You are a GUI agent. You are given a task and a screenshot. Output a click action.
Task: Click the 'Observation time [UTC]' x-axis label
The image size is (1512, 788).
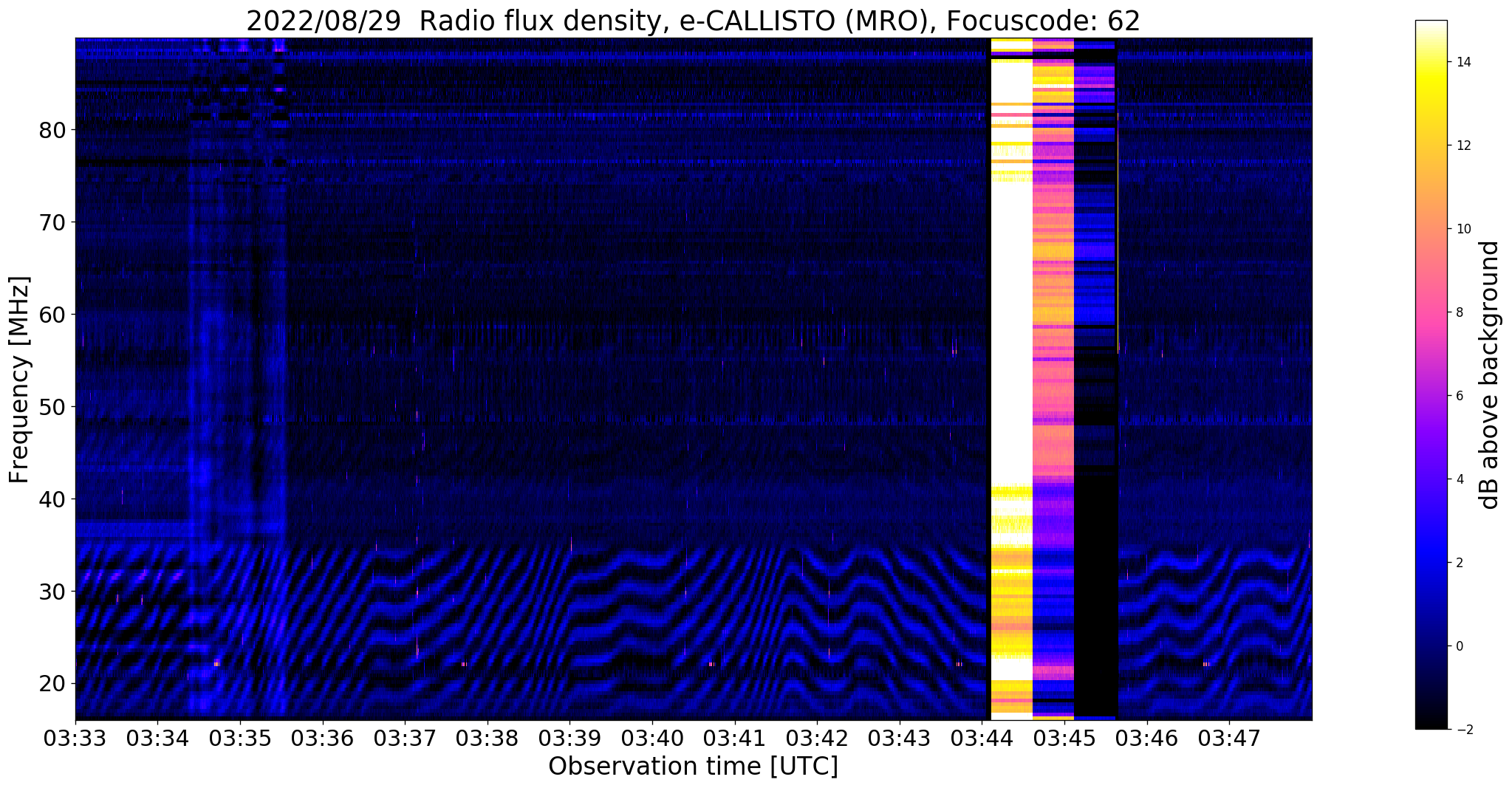tap(693, 767)
